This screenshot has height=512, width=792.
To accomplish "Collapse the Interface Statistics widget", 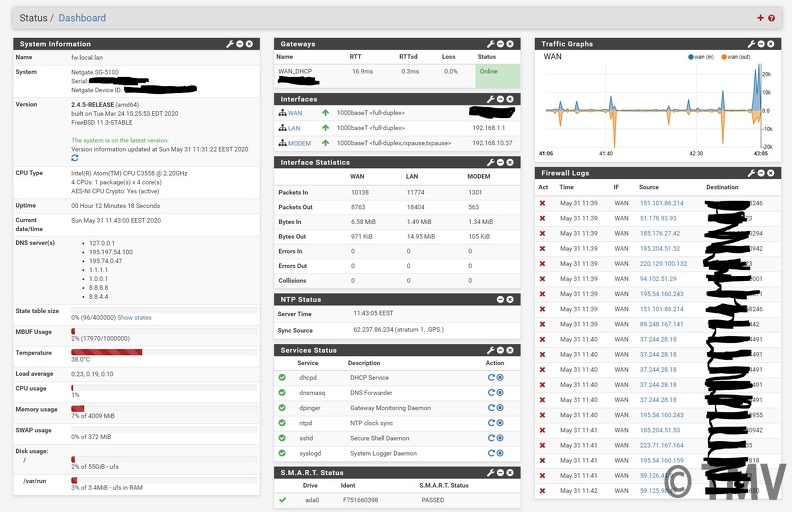I will point(500,162).
